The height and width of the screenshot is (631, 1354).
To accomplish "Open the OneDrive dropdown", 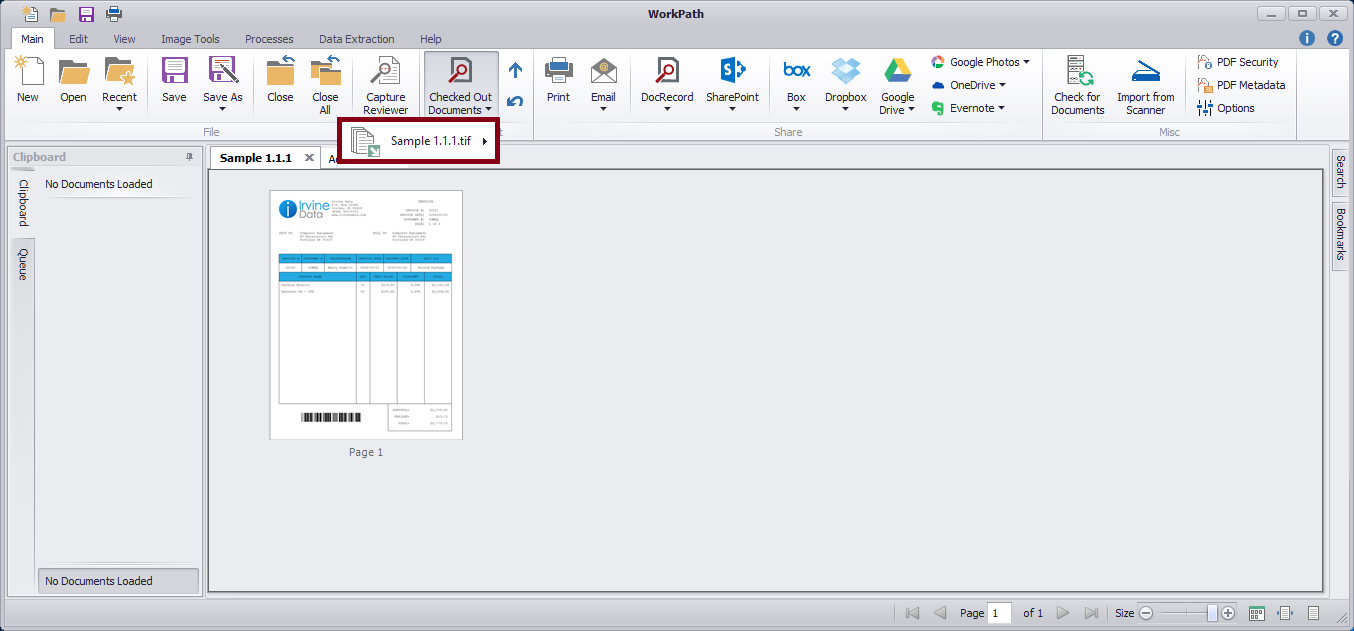I will tap(1002, 85).
